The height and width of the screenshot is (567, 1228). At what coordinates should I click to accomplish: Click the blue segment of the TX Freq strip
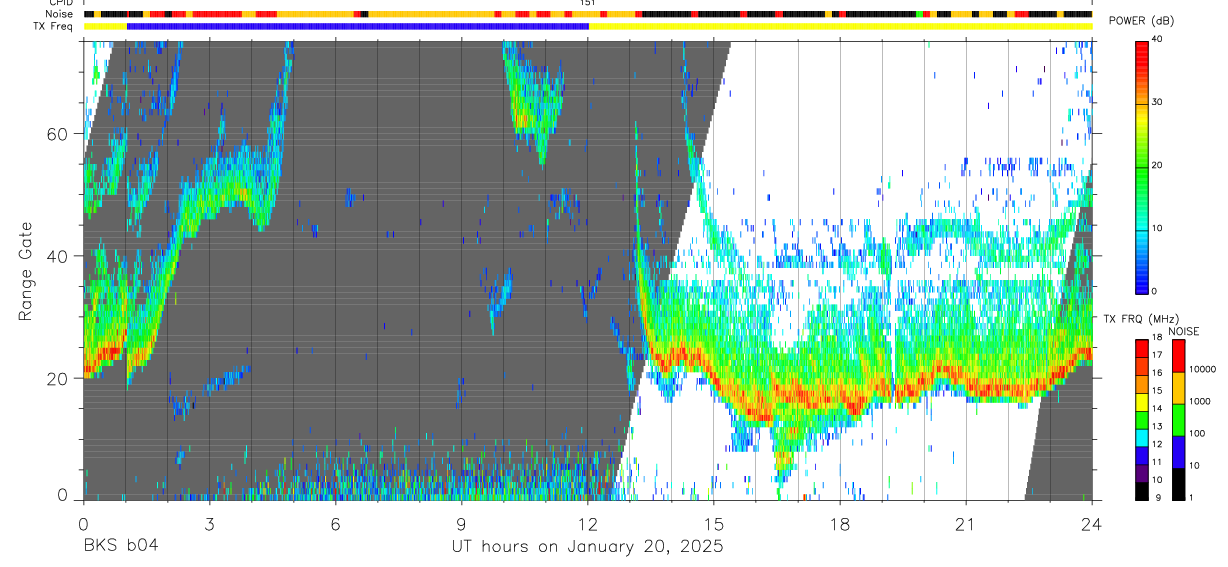point(358,26)
